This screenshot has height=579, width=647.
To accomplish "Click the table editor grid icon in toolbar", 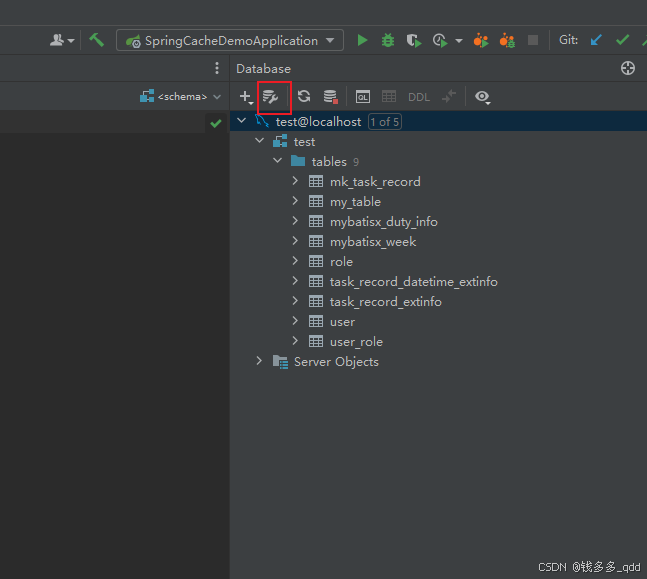I will pos(389,97).
